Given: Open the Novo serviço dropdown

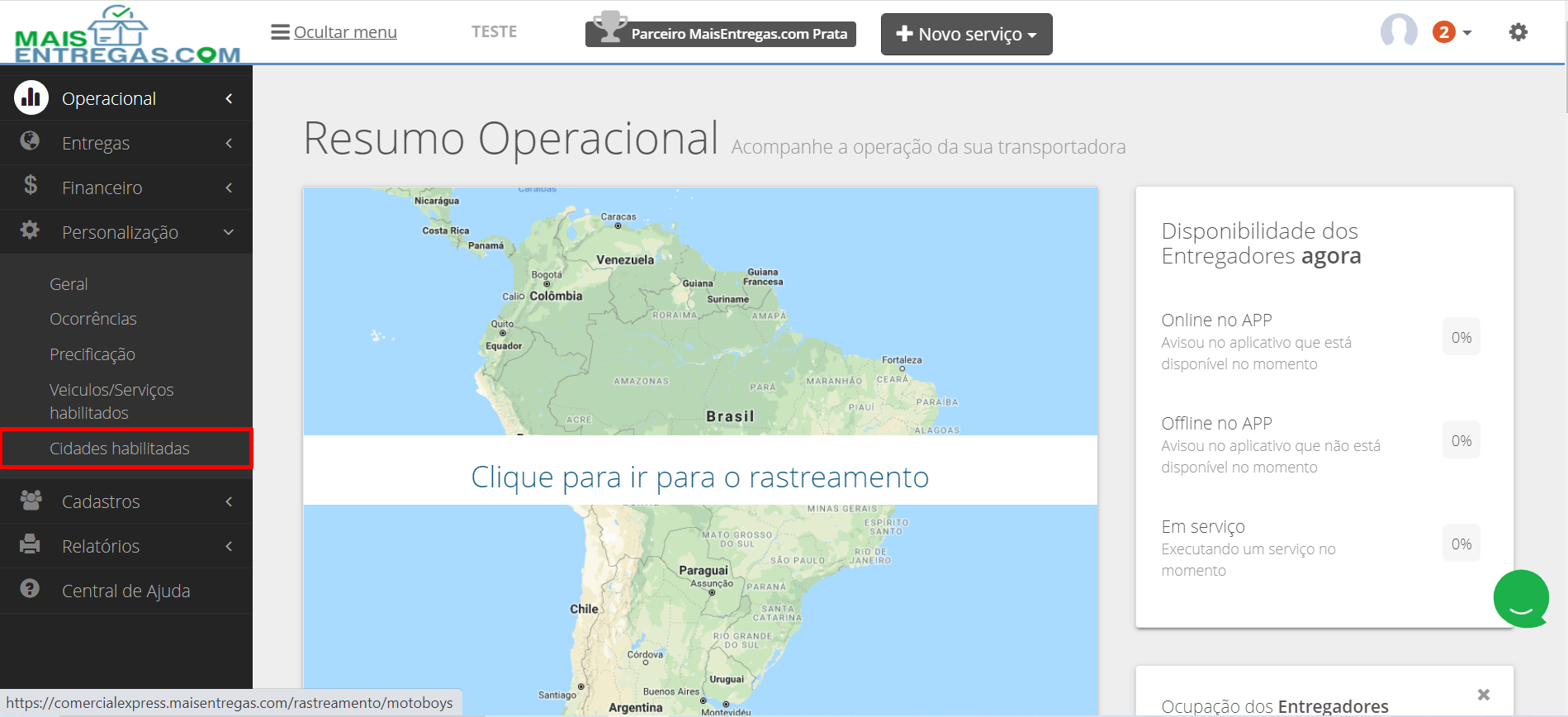Looking at the screenshot, I should pos(966,34).
